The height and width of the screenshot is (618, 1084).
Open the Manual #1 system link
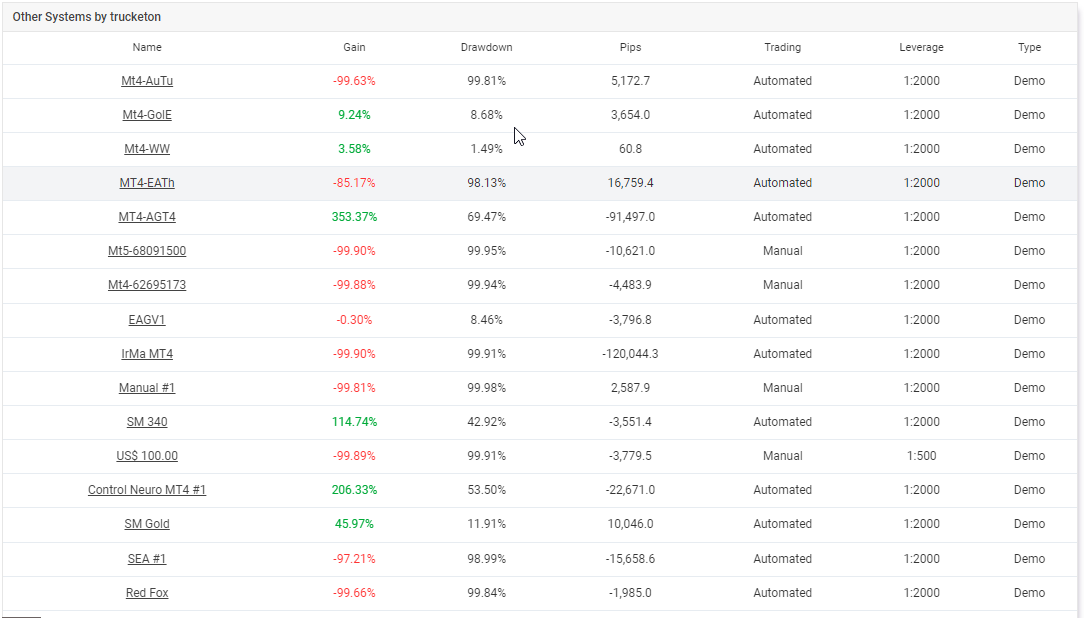point(147,387)
